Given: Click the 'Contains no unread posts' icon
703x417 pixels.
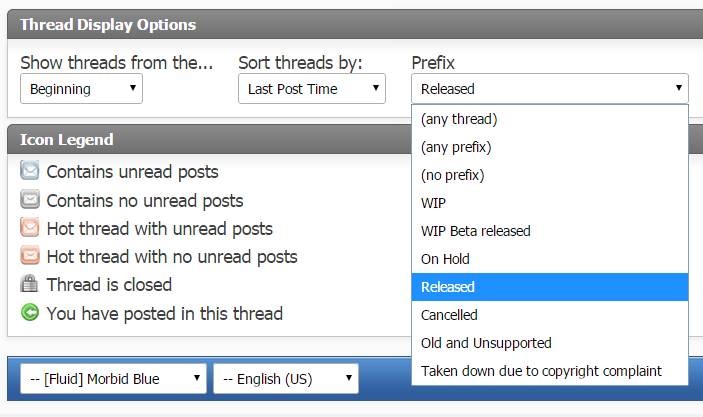Looking at the screenshot, I should point(30,200).
